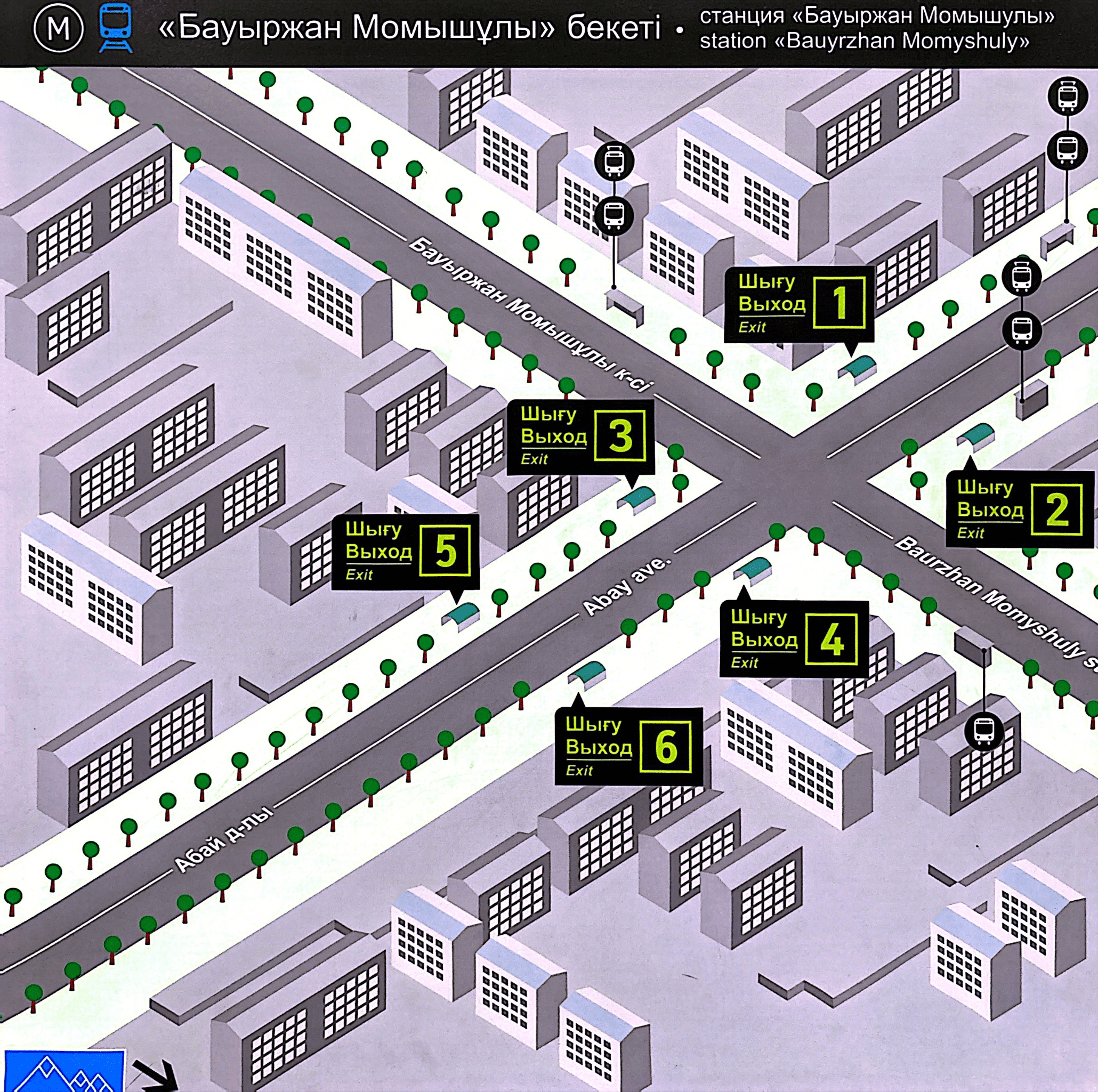Click the Metro M circle logo
This screenshot has width=1098, height=1092.
pyautogui.click(x=59, y=28)
